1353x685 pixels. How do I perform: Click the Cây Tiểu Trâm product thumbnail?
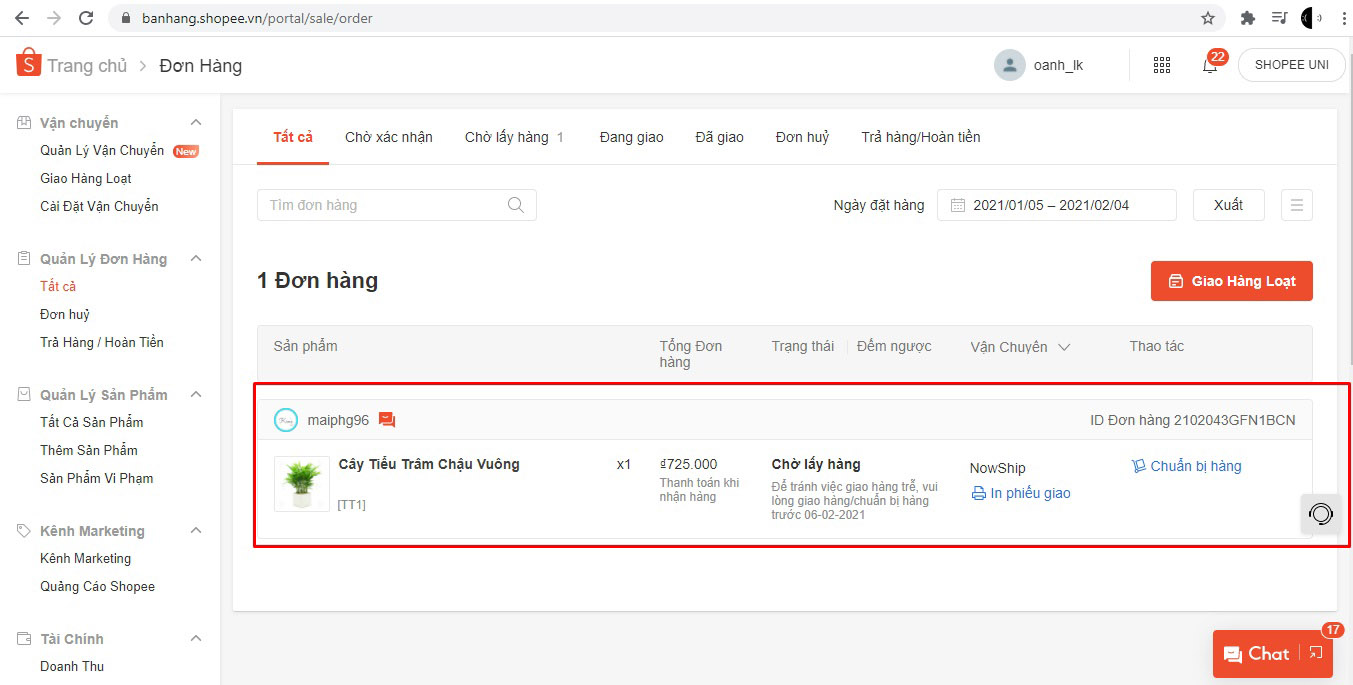pyautogui.click(x=302, y=484)
